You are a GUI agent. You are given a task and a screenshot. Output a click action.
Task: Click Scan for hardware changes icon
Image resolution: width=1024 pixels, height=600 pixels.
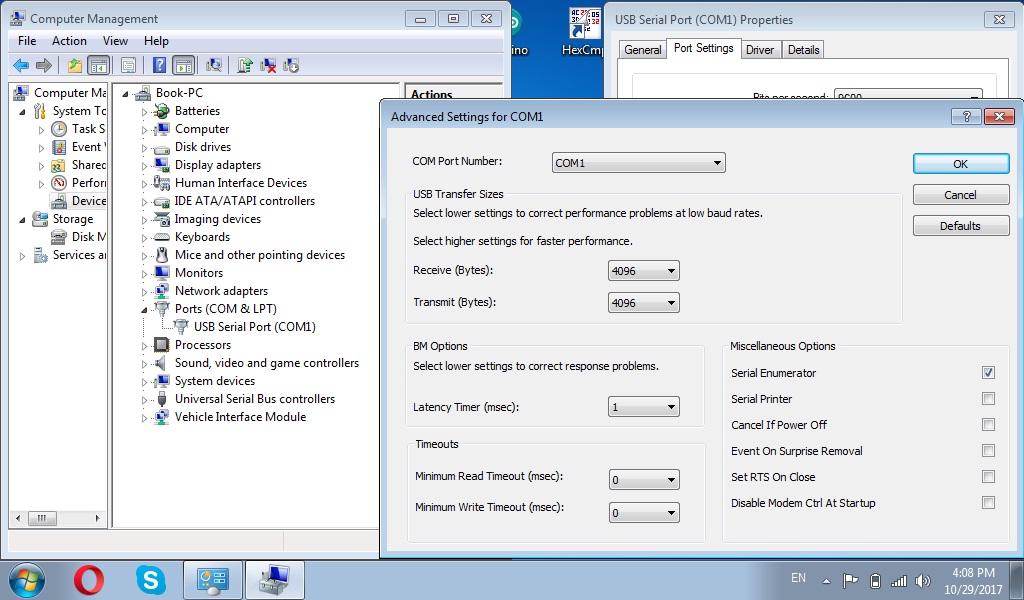coord(214,65)
